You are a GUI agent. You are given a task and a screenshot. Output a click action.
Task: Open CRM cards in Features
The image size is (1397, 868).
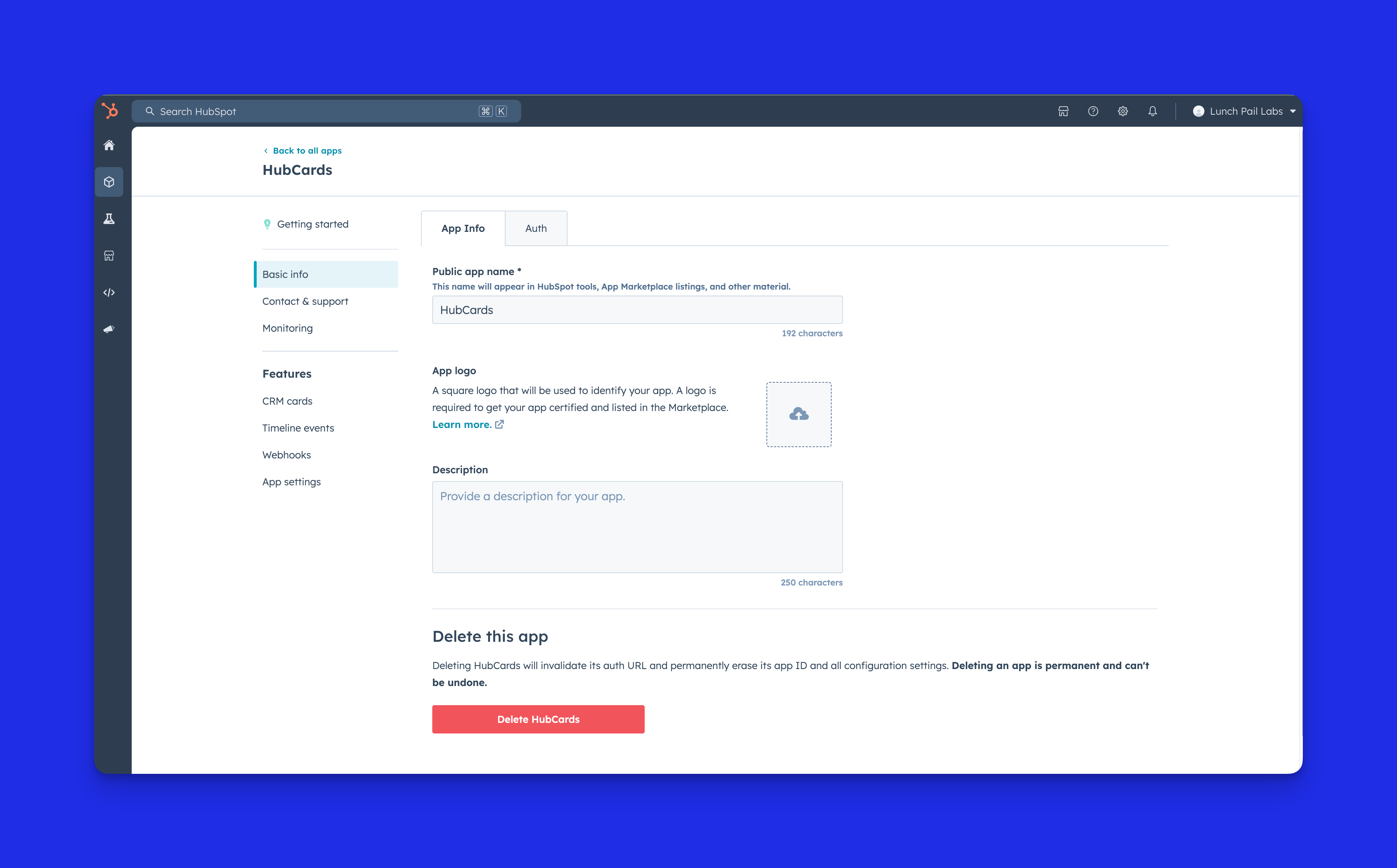click(x=287, y=401)
